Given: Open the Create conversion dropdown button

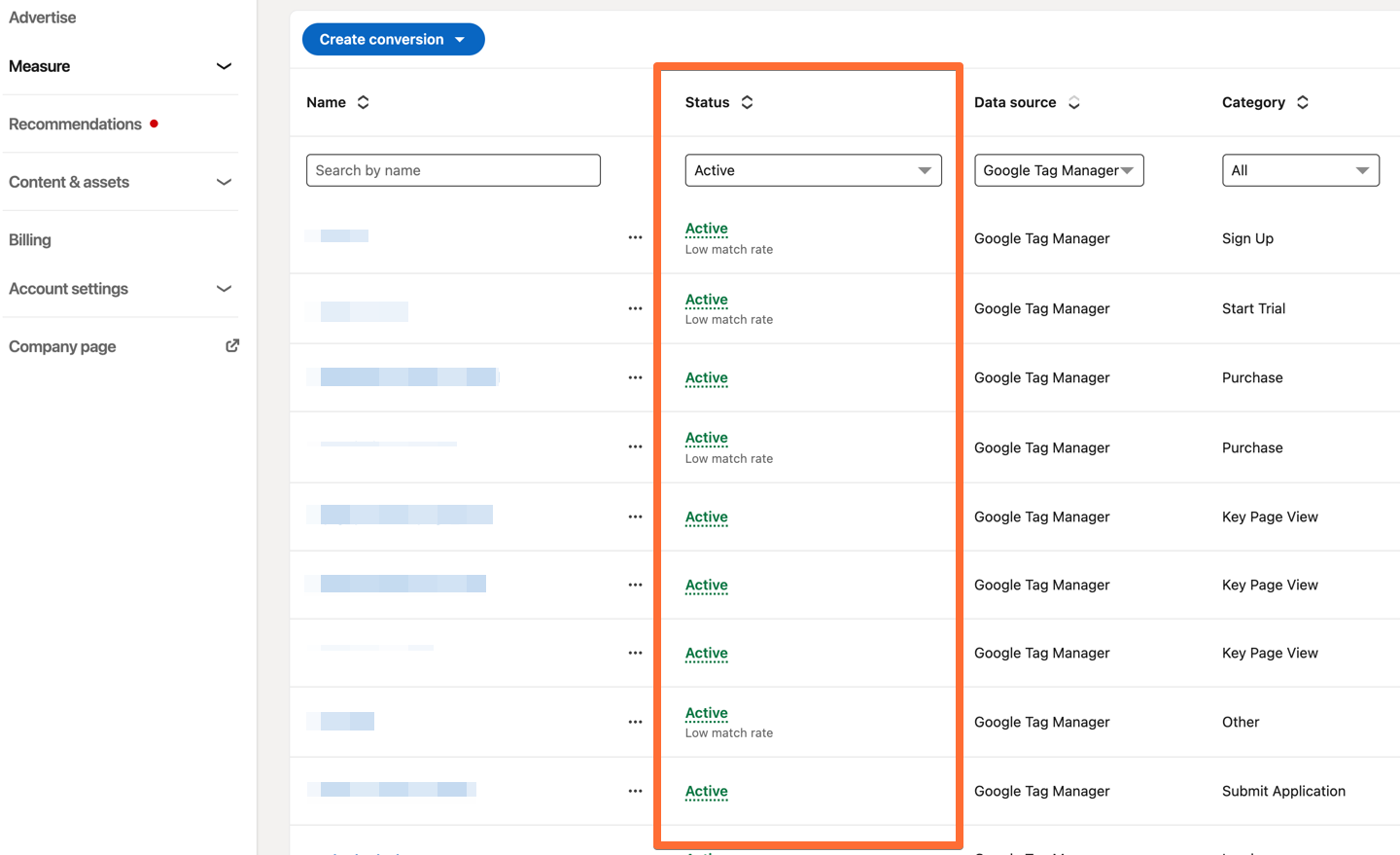Looking at the screenshot, I should [x=393, y=40].
